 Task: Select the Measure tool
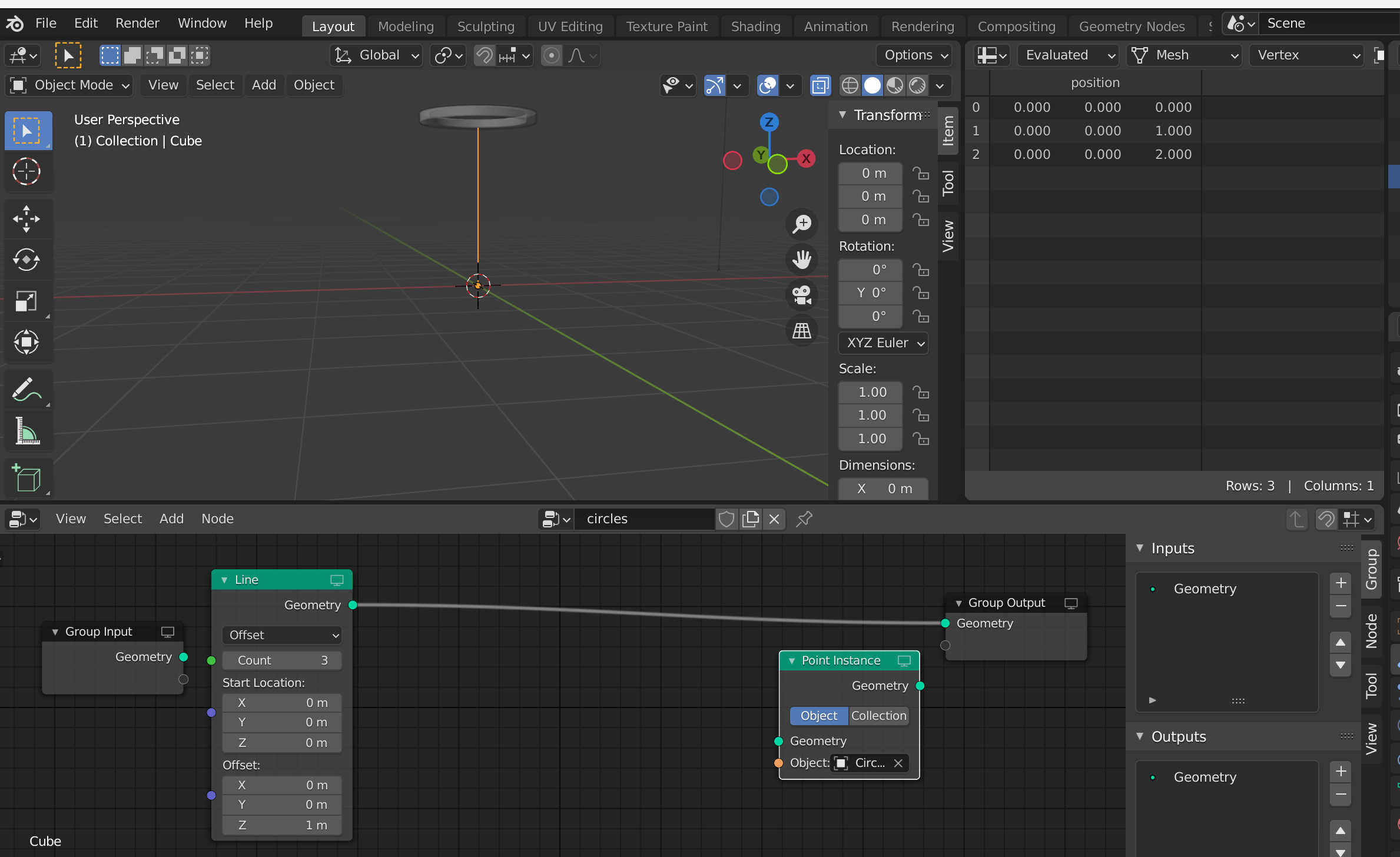[26, 430]
